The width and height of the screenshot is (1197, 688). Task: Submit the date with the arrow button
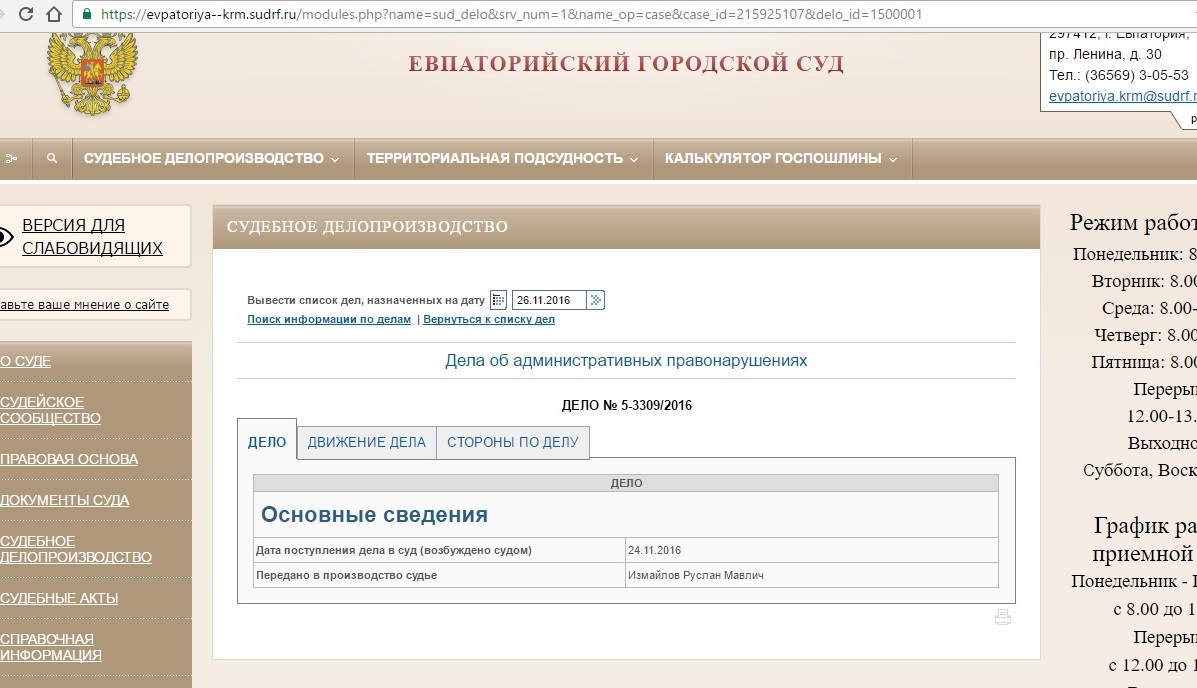(595, 300)
